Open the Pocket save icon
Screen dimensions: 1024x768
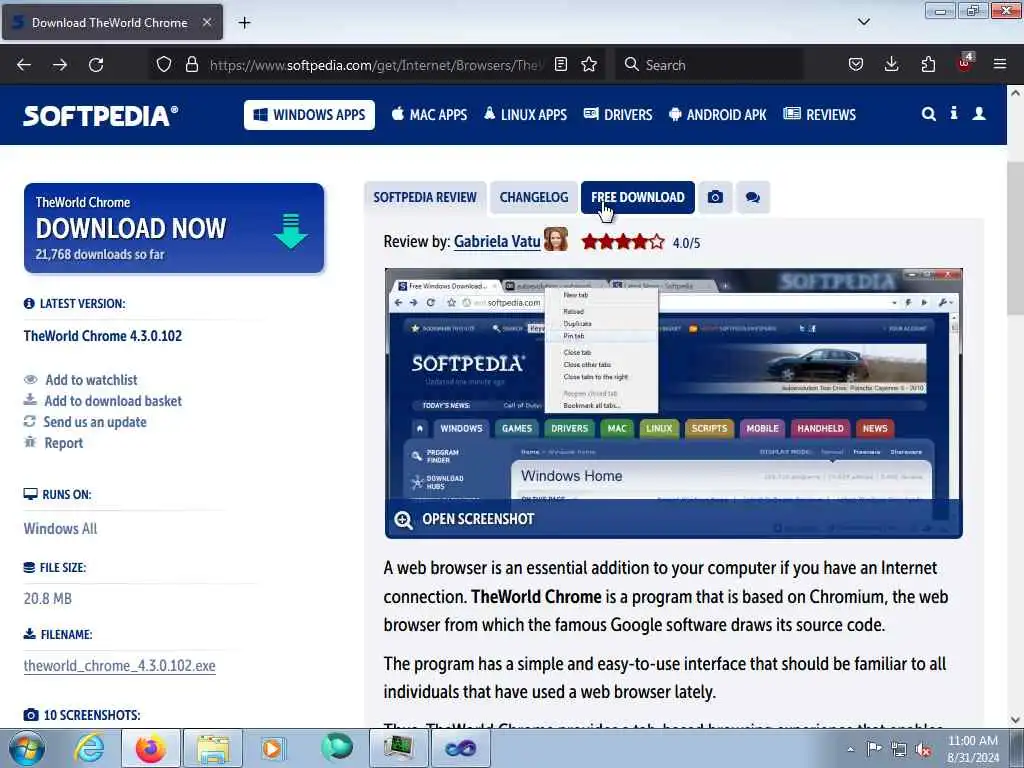856,65
